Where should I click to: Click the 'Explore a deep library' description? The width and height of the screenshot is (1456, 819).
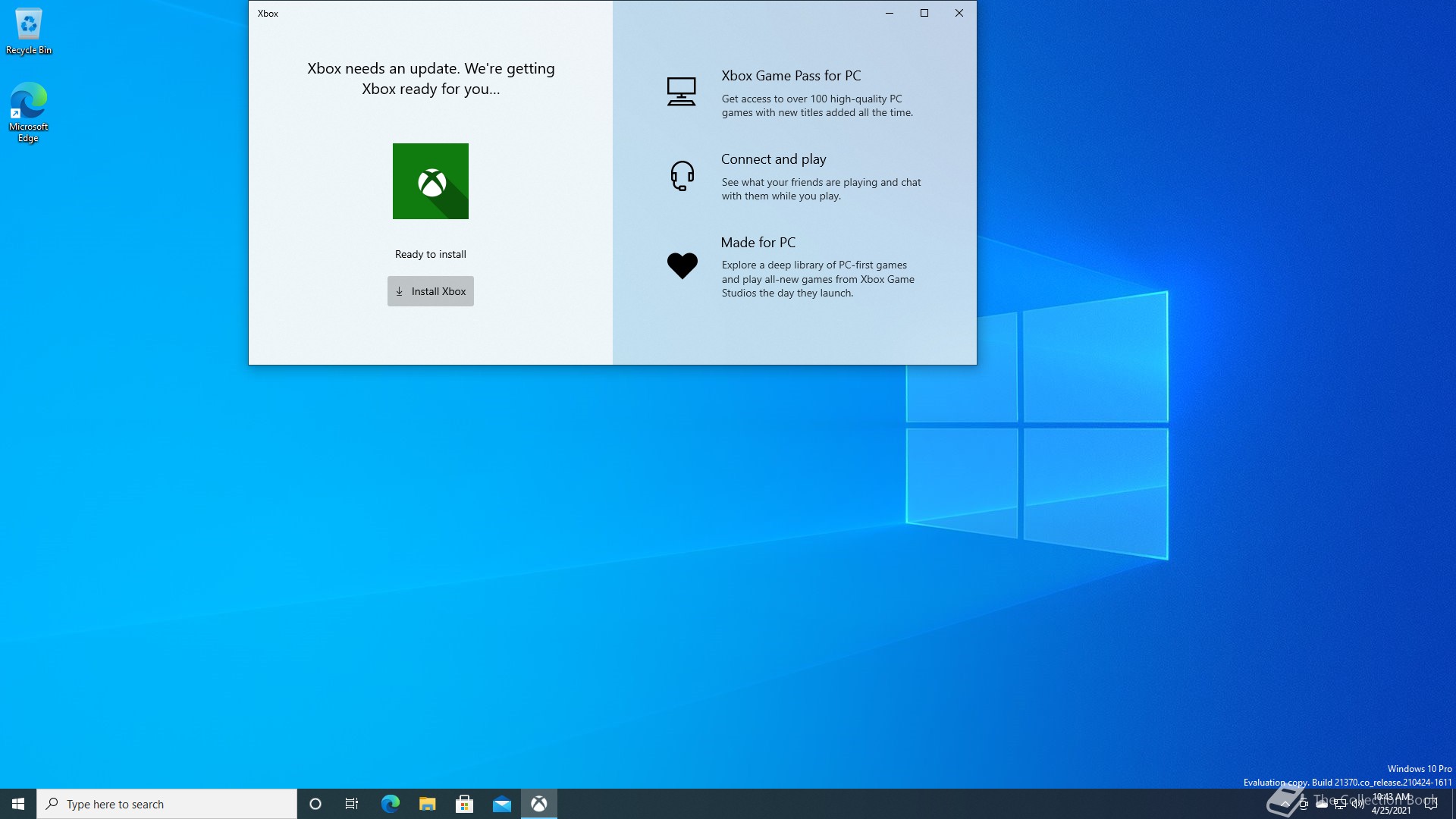818,279
